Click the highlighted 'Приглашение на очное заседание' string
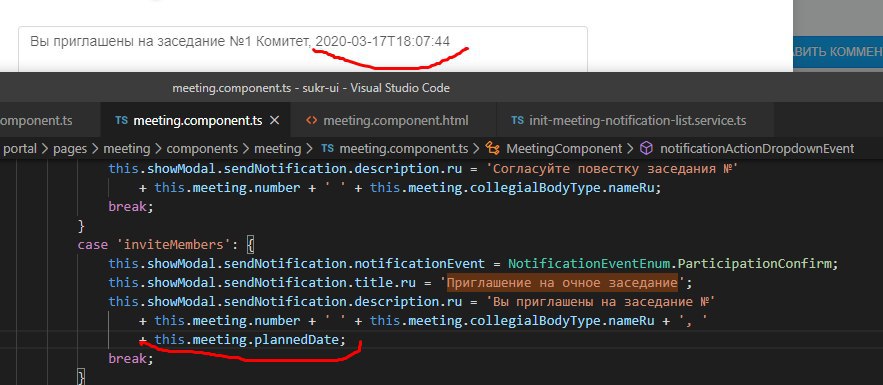Viewport: 883px width, 385px height. [562, 282]
